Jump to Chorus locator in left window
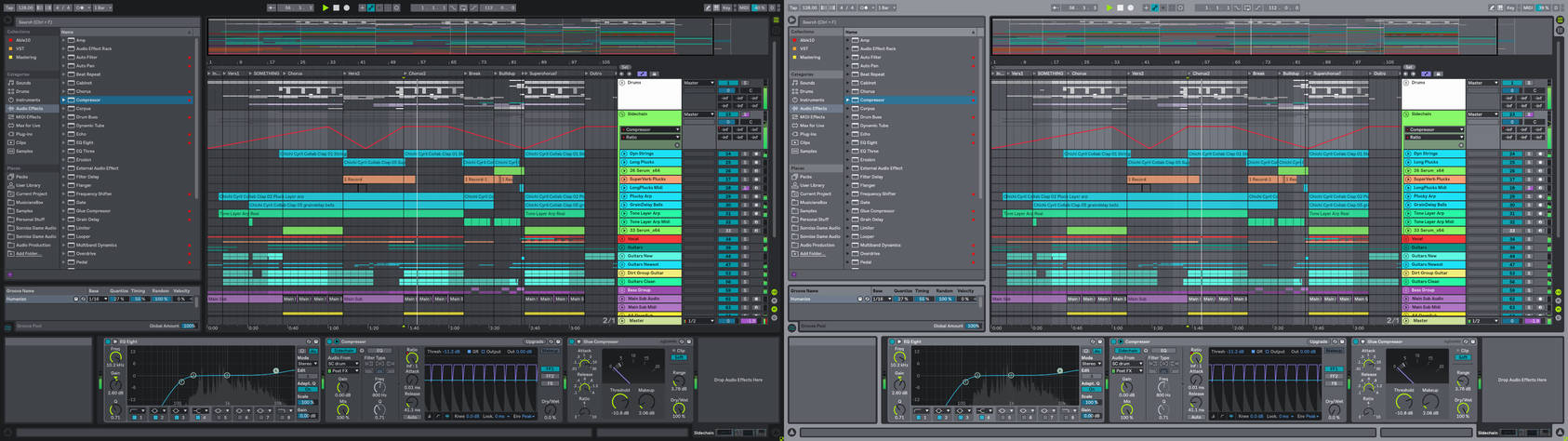 (x=292, y=73)
